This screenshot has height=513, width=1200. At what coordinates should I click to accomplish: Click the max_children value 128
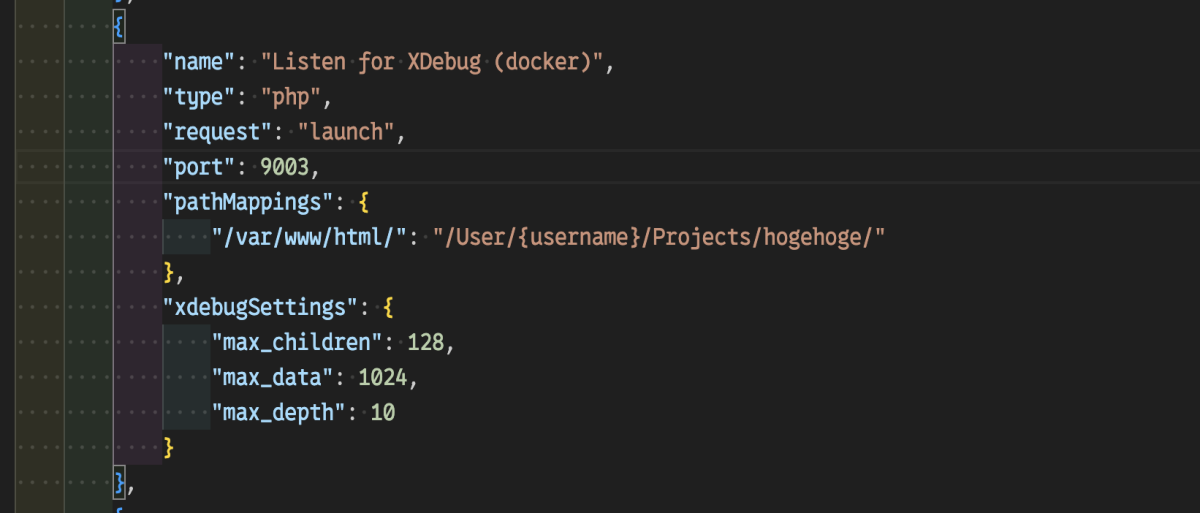click(426, 342)
